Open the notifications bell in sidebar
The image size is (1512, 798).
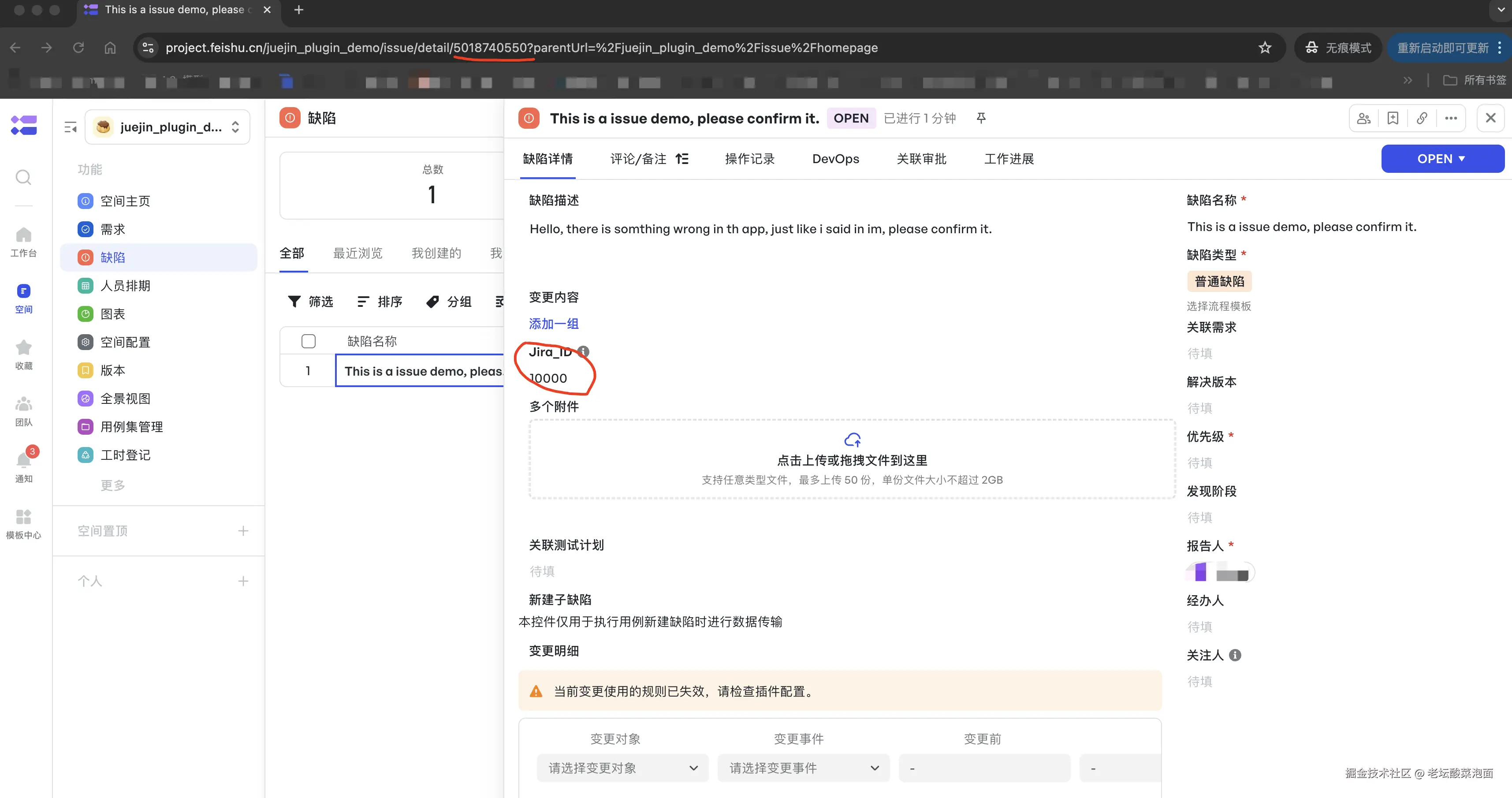pyautogui.click(x=23, y=460)
